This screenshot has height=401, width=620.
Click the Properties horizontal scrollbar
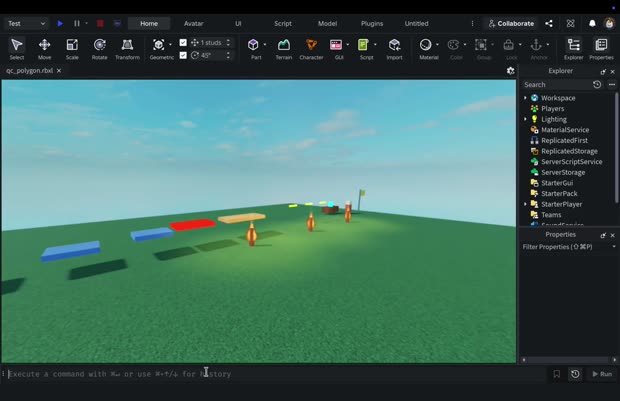569,359
